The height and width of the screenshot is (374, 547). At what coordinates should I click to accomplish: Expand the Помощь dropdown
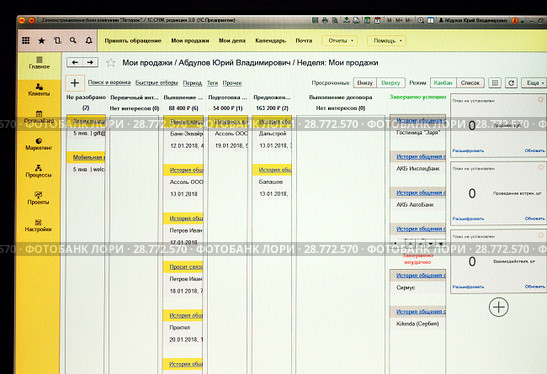pyautogui.click(x=387, y=40)
